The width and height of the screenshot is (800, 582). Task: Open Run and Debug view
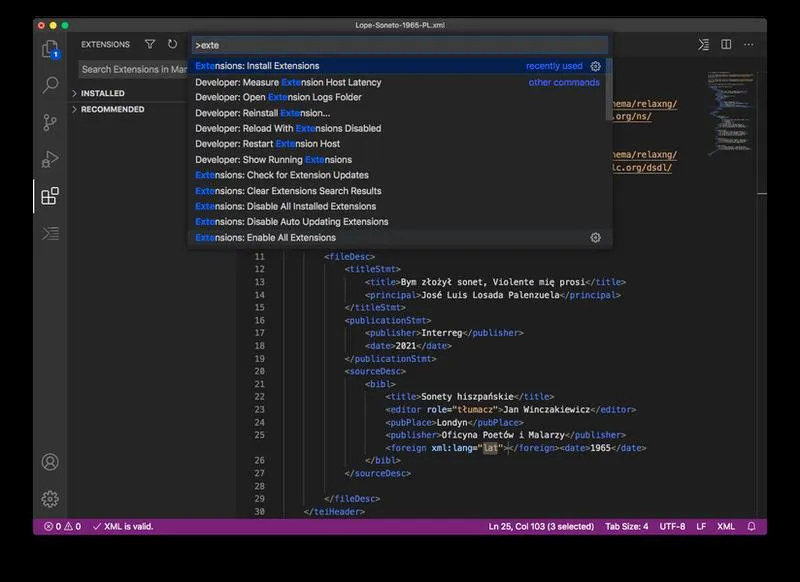click(x=50, y=159)
